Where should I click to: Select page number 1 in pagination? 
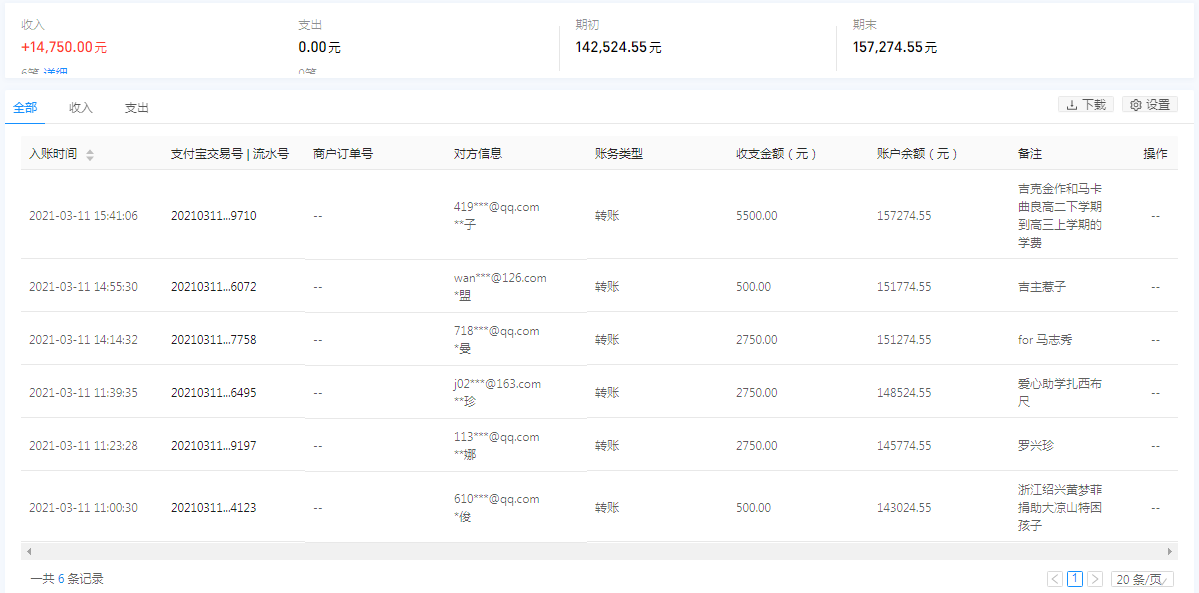[1075, 579]
